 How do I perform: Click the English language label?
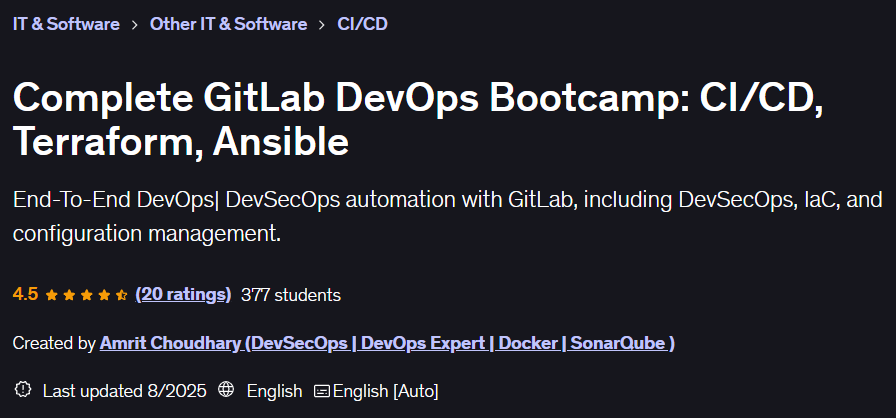(274, 391)
